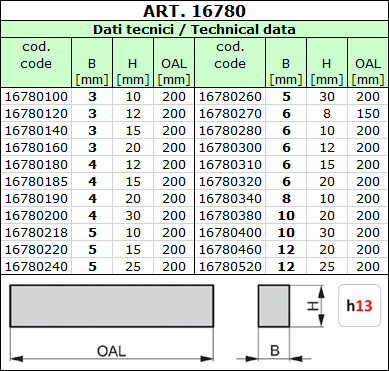
Task: Click code 16780190
Action: pyautogui.click(x=36, y=199)
